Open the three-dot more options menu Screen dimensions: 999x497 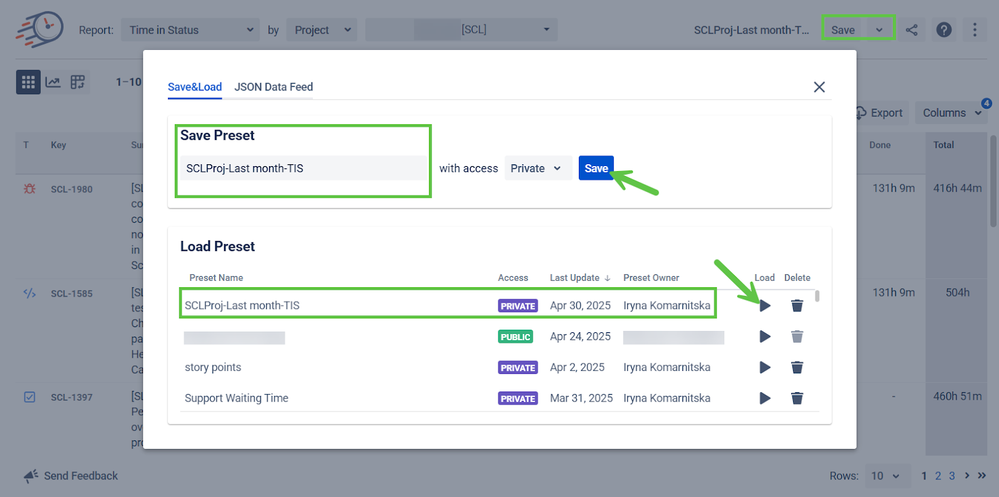(x=975, y=30)
